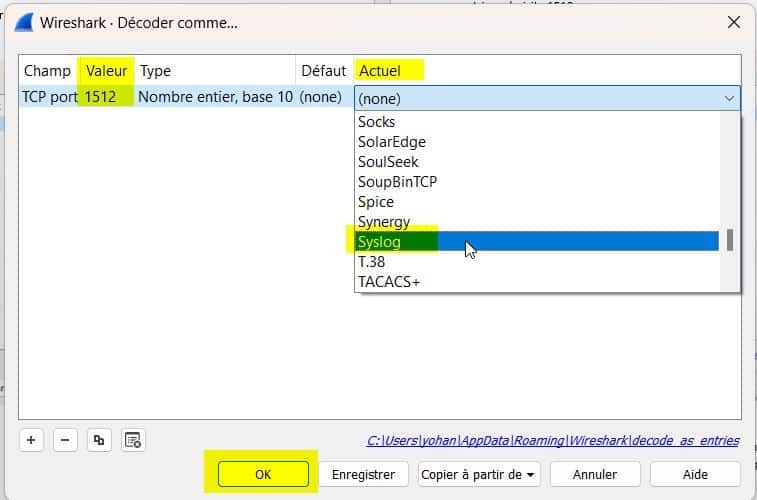This screenshot has height=500, width=757.
Task: Clear all decode-as entries icon
Action: [x=133, y=440]
